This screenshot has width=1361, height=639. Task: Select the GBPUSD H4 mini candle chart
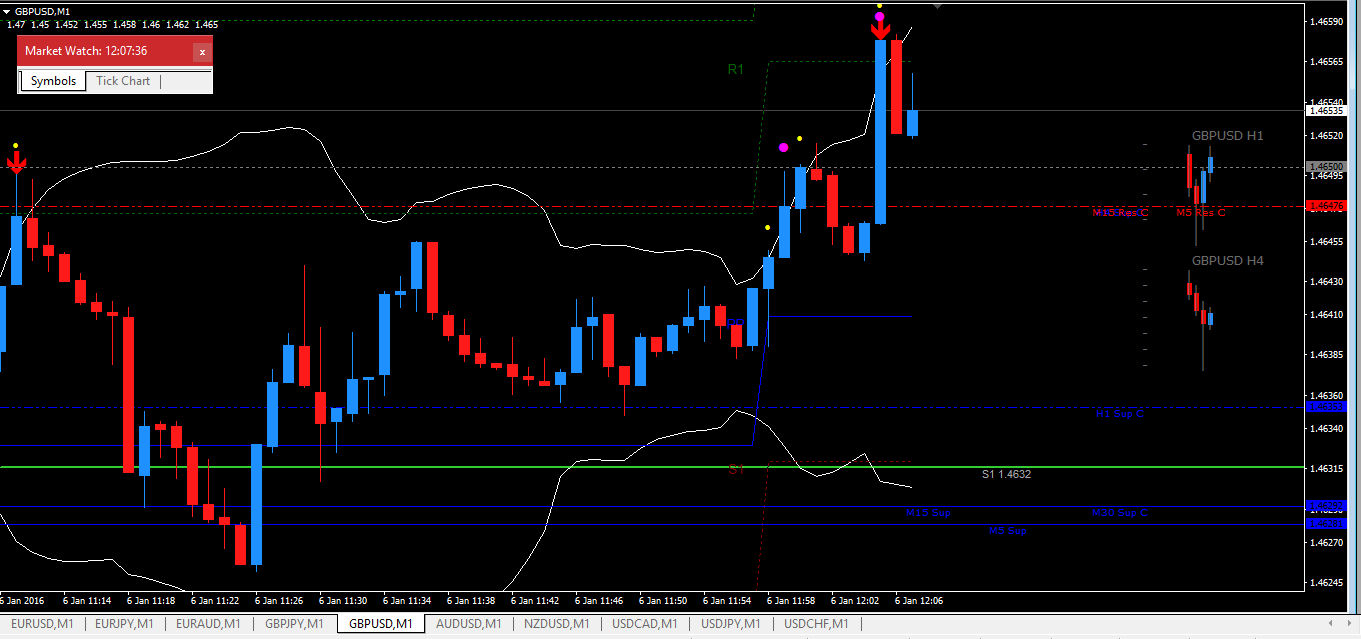pos(1200,320)
